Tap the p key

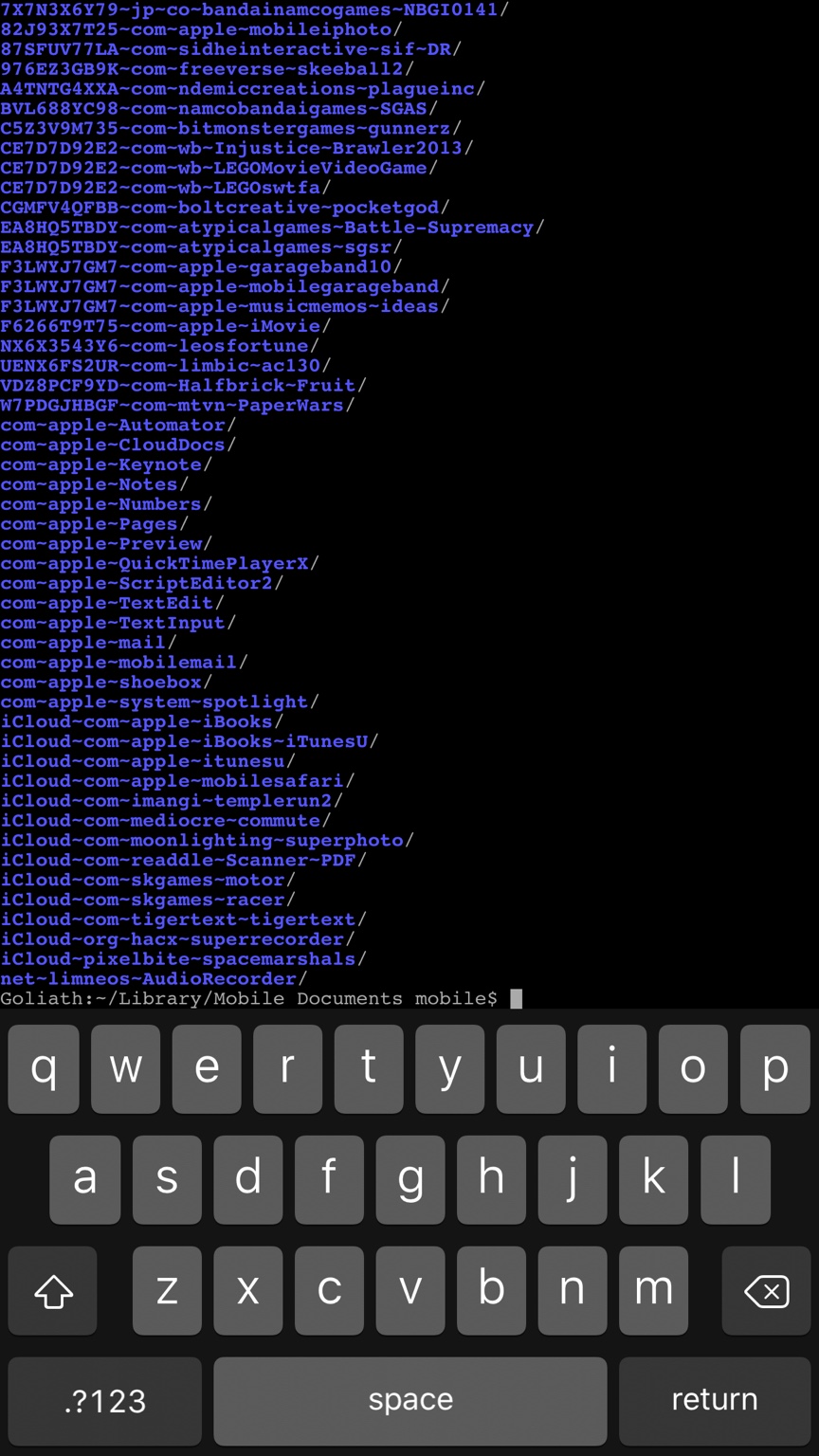pos(775,1069)
